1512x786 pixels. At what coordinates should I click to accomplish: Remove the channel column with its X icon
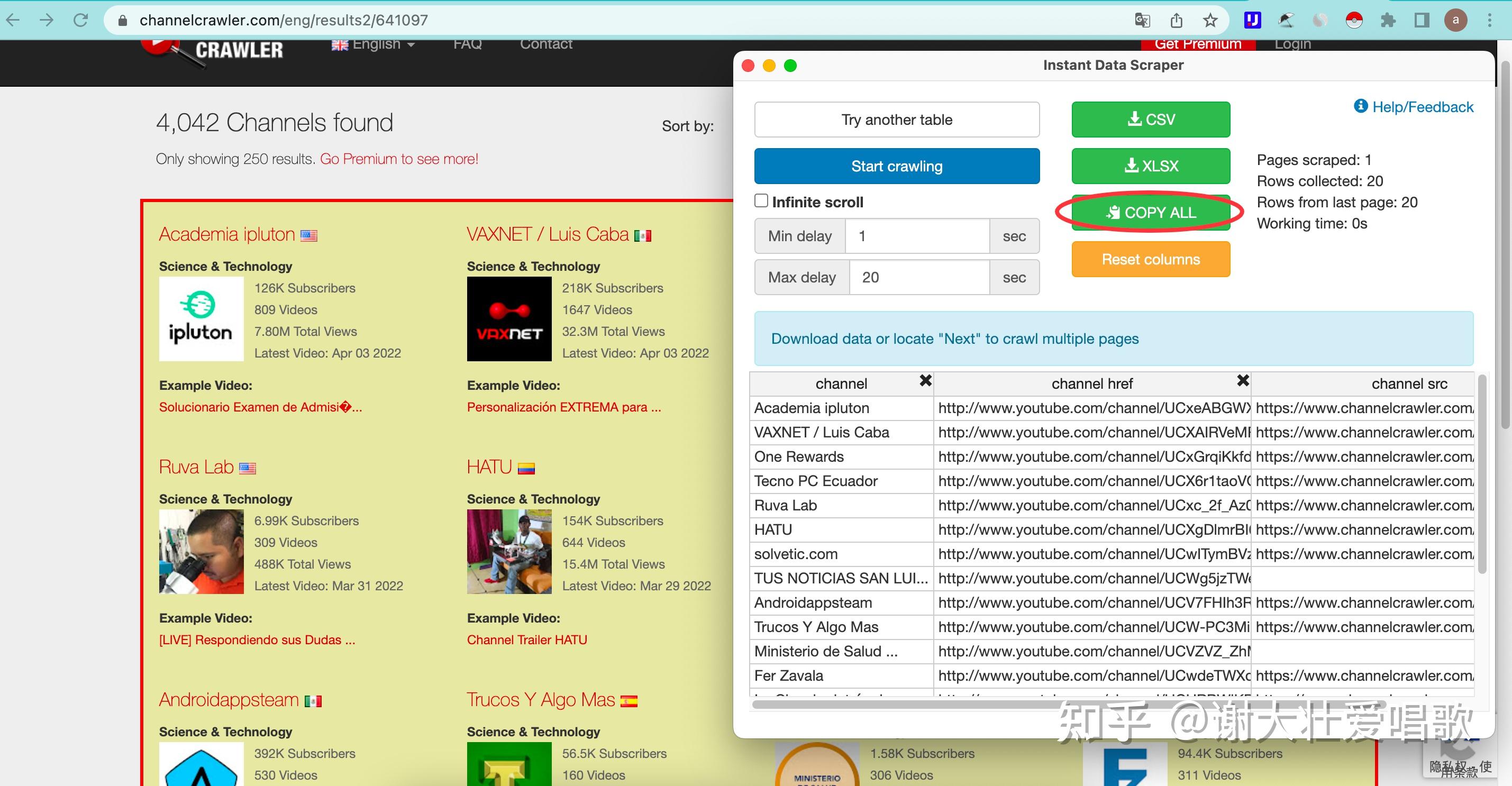tap(925, 381)
